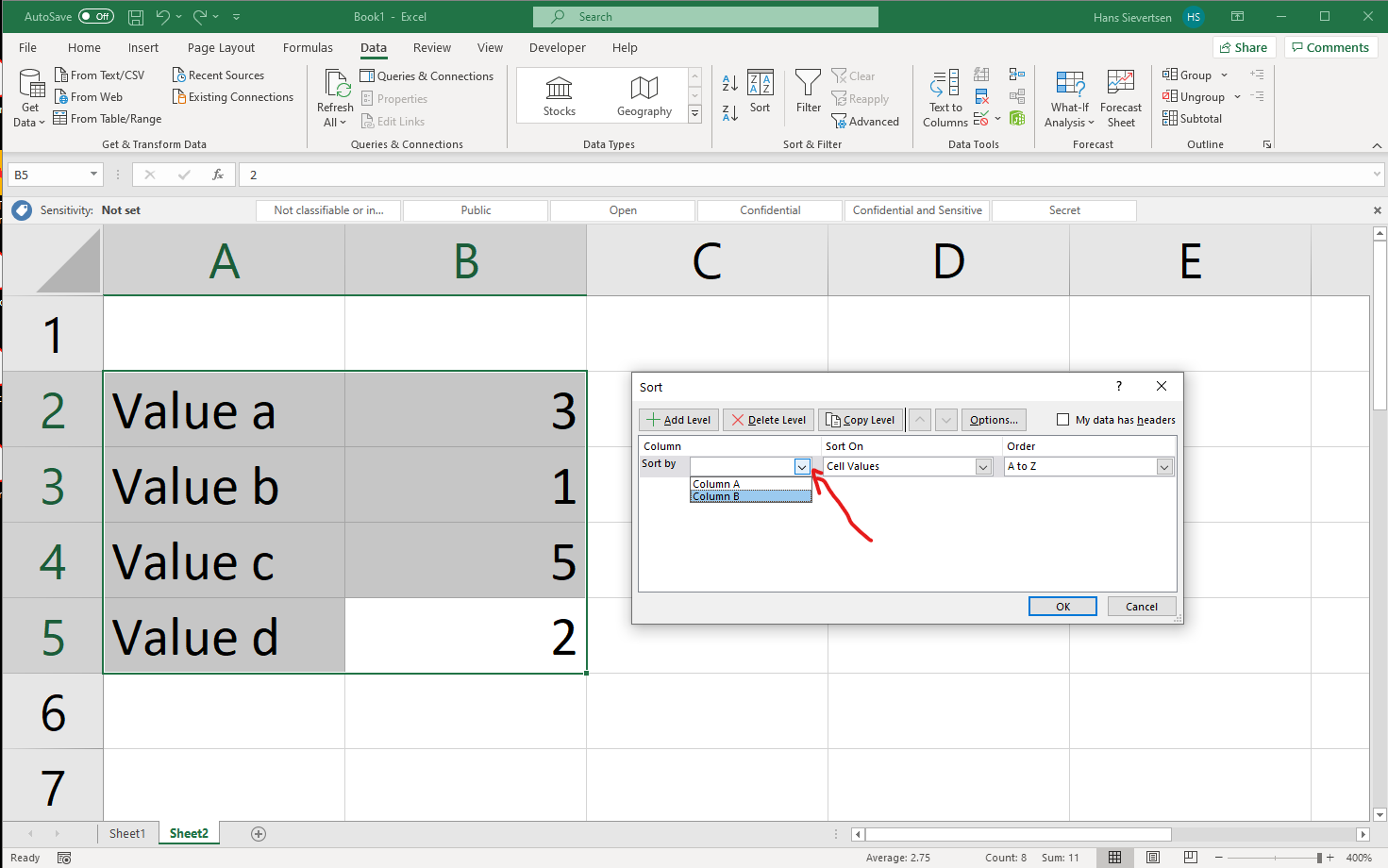Toggle AutoSave off switch
Viewport: 1388px width, 868px height.
tap(96, 17)
